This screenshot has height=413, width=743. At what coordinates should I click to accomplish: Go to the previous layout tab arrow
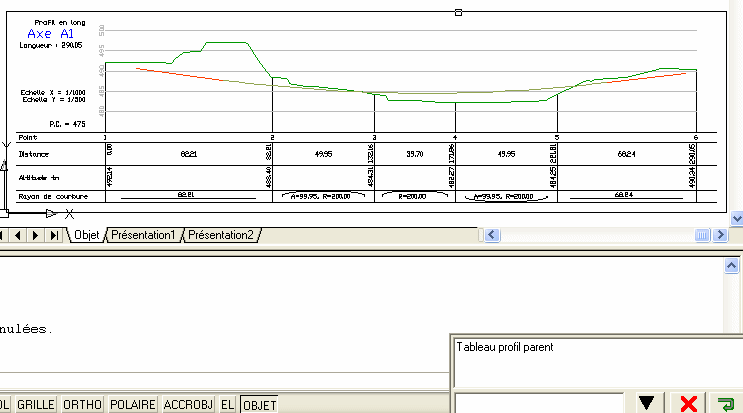coord(21,235)
